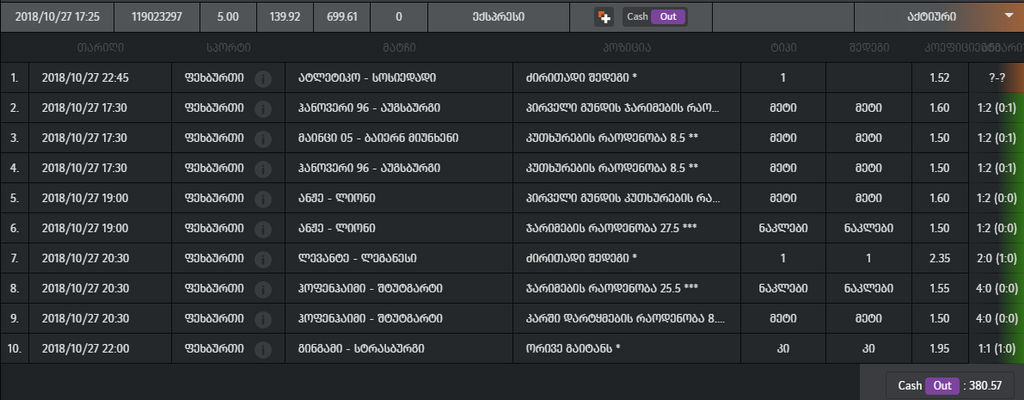The height and width of the screenshot is (400, 1024).
Task: Click possible win value 699.61
Action: (x=342, y=17)
